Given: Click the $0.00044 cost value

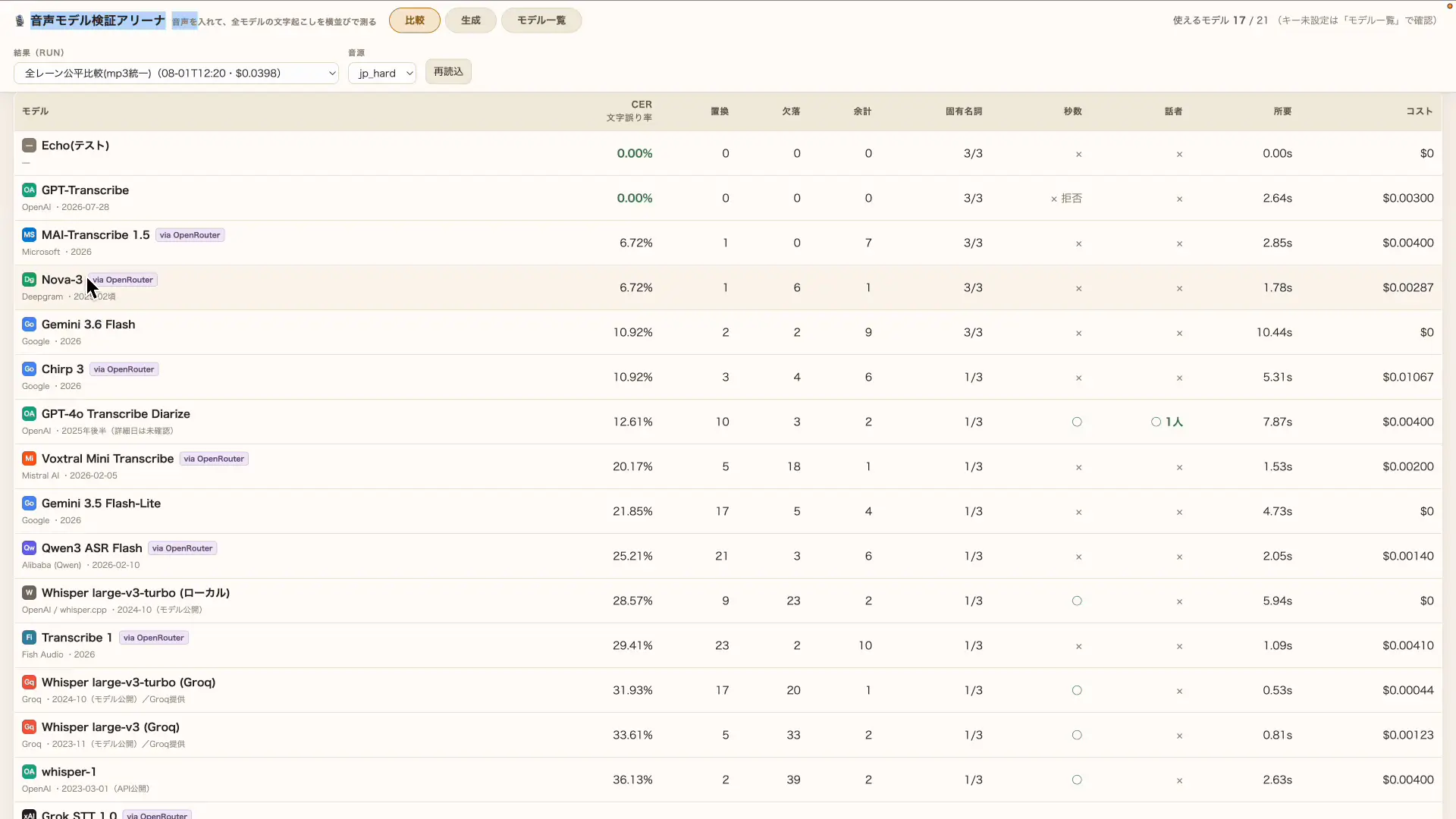Looking at the screenshot, I should click(1408, 690).
